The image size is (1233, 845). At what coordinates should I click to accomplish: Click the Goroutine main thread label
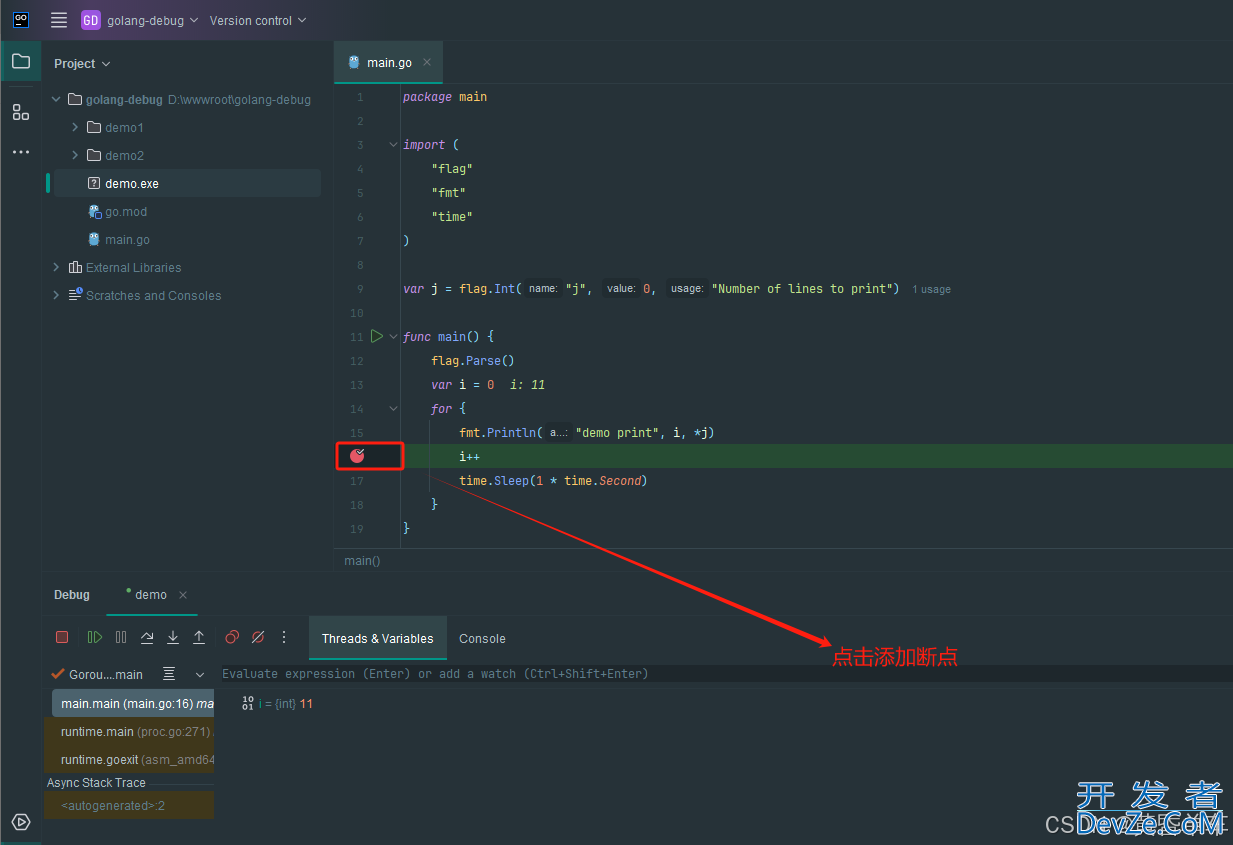105,675
